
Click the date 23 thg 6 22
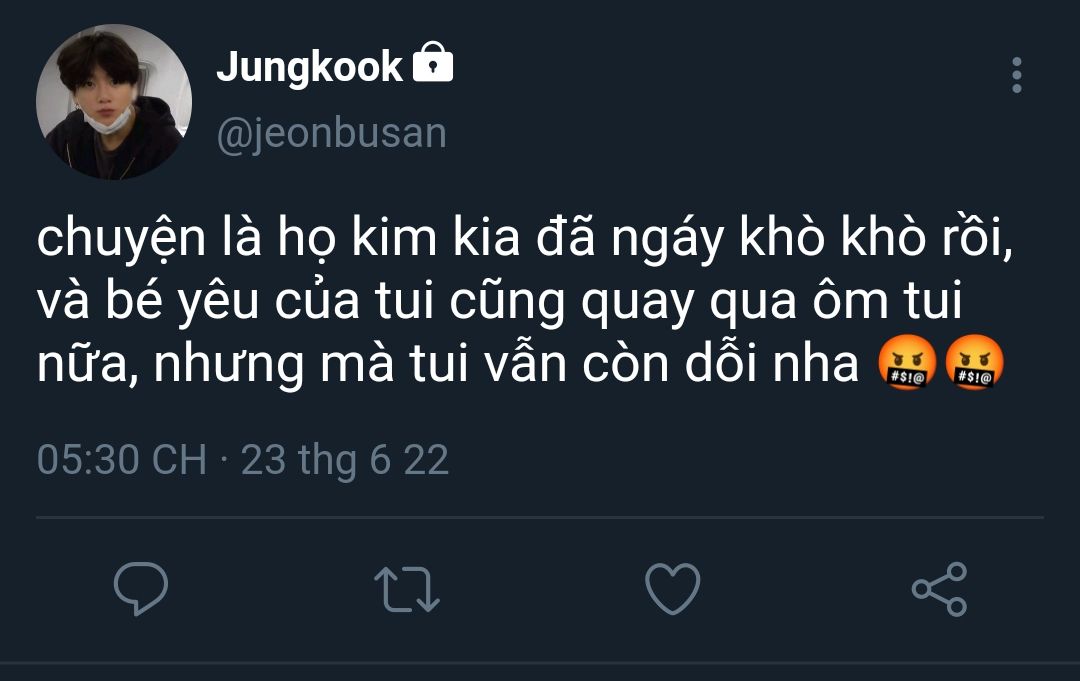click(x=345, y=460)
